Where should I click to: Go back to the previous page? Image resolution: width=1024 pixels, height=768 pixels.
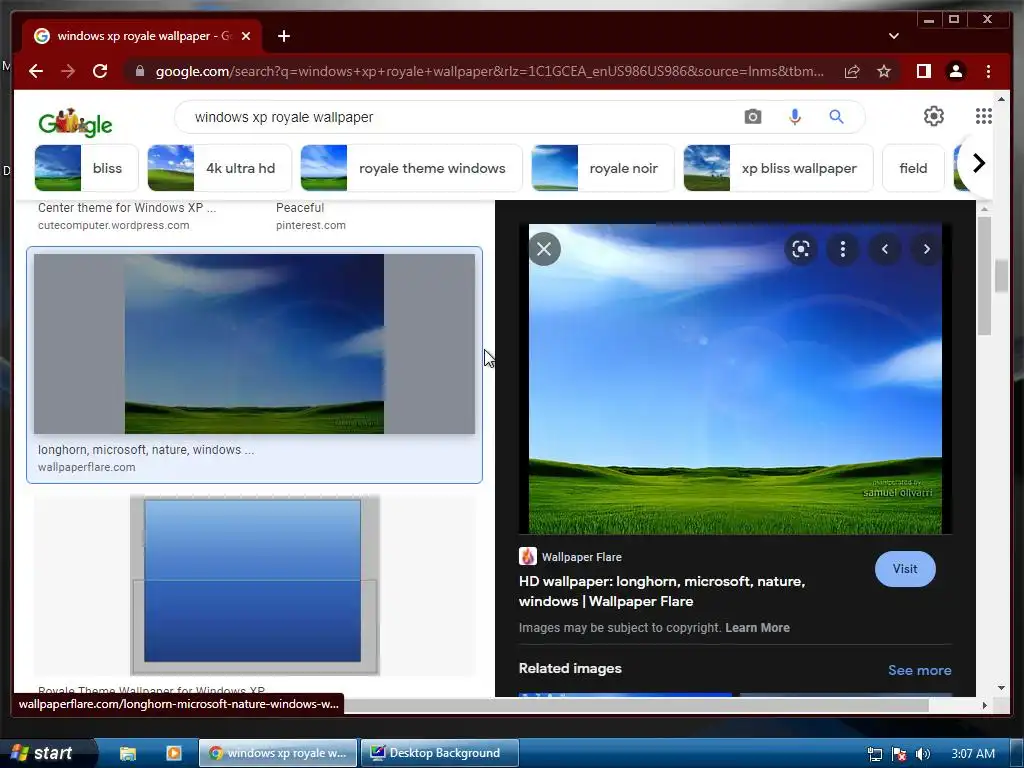pyautogui.click(x=36, y=71)
